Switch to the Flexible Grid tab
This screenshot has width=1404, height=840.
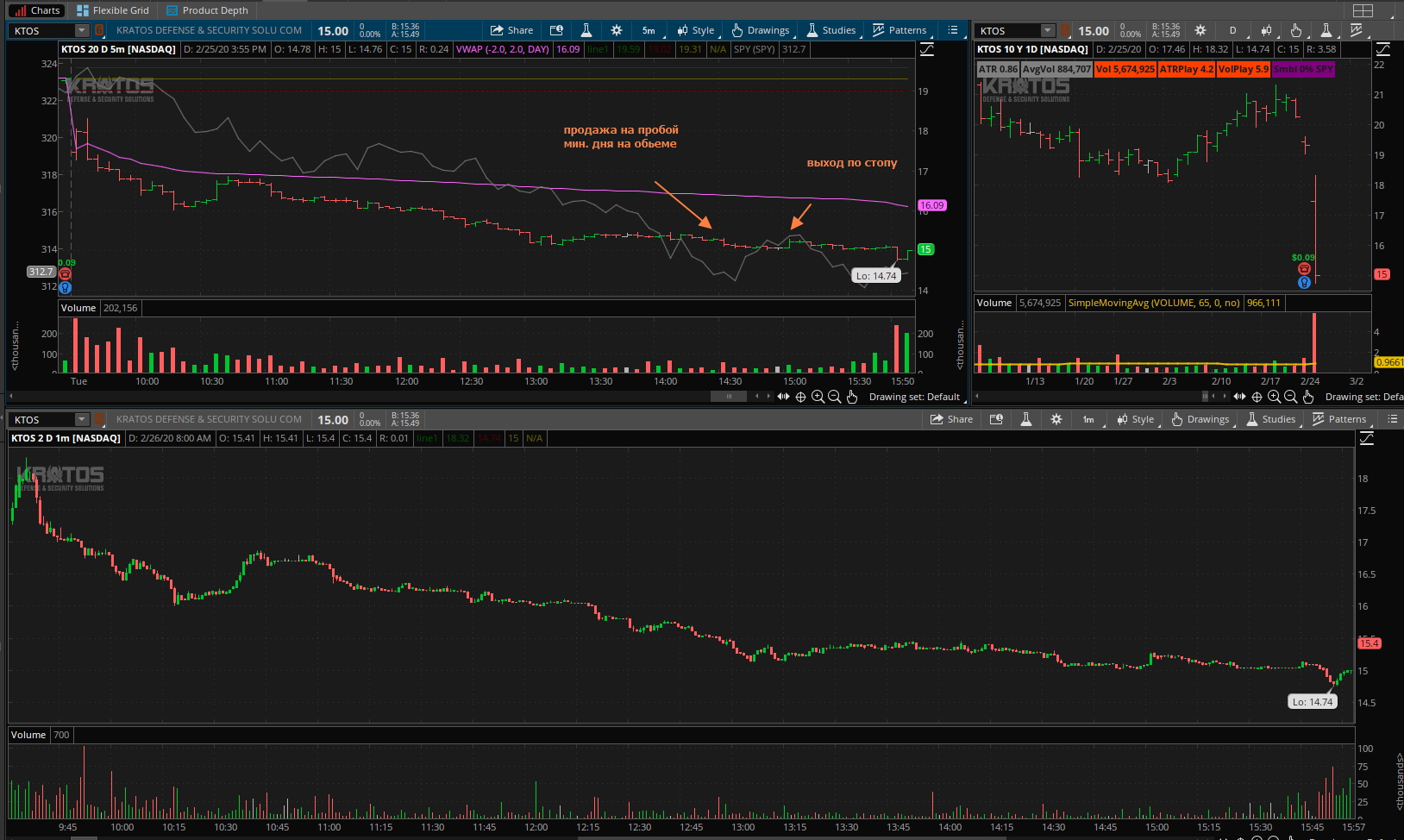click(113, 10)
